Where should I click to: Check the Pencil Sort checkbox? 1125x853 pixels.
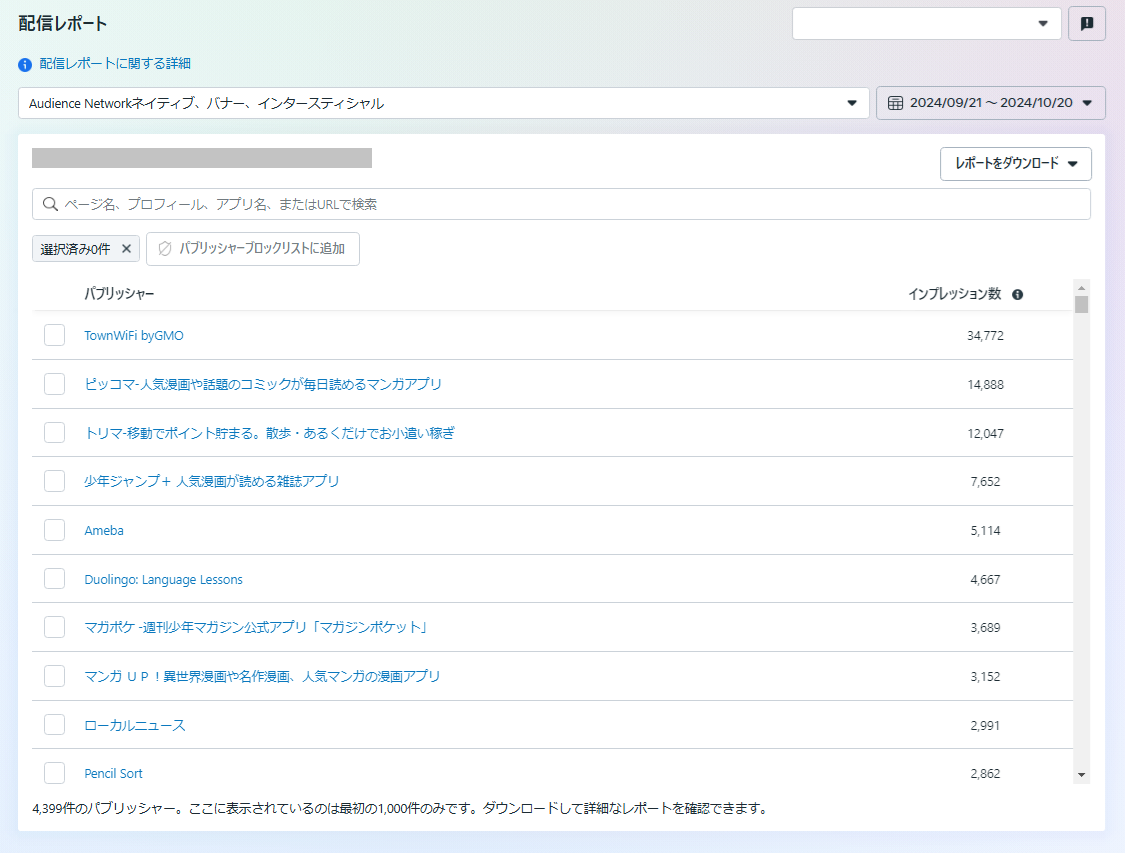click(55, 773)
